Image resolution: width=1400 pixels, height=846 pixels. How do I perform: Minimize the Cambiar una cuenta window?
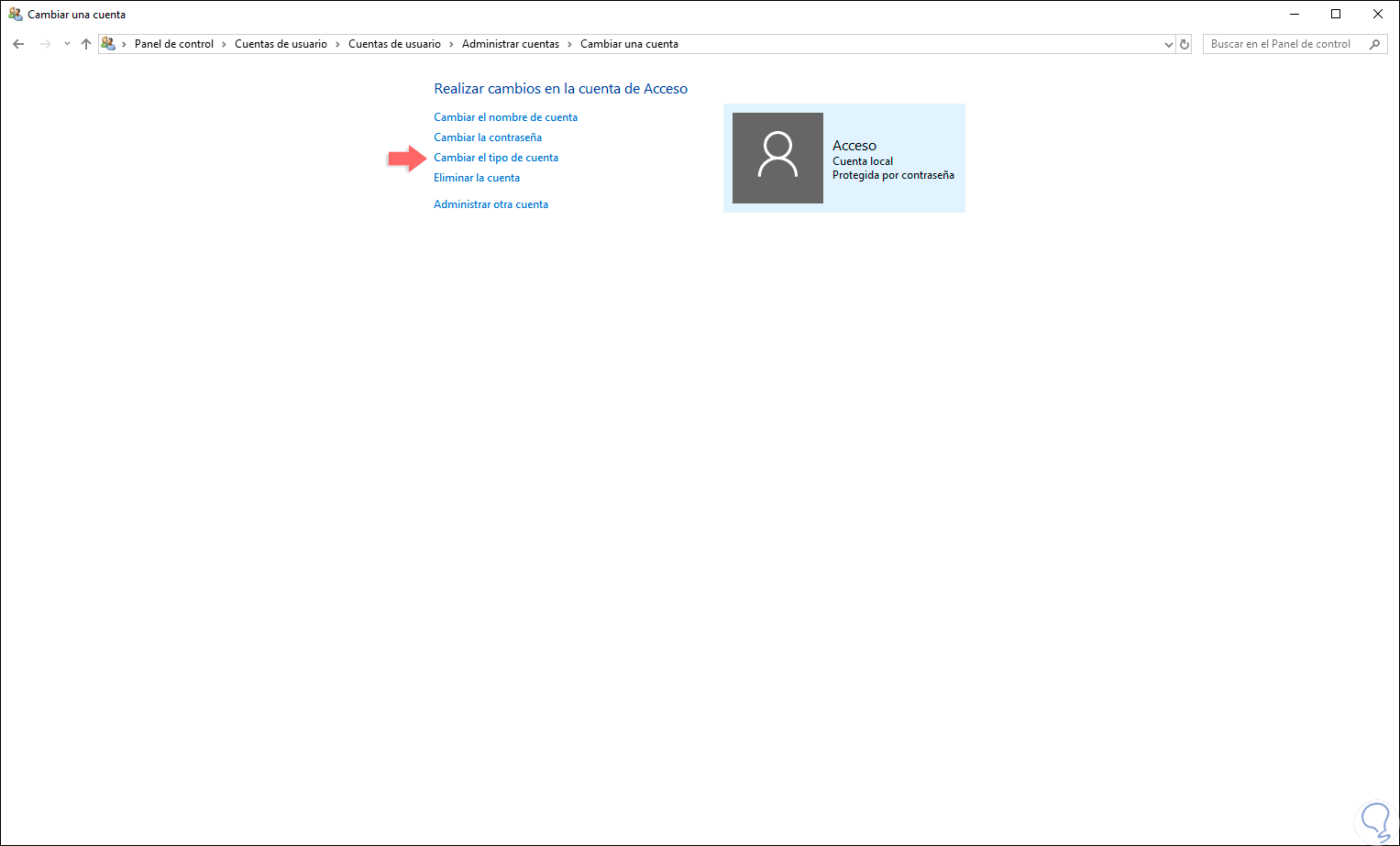click(1295, 14)
